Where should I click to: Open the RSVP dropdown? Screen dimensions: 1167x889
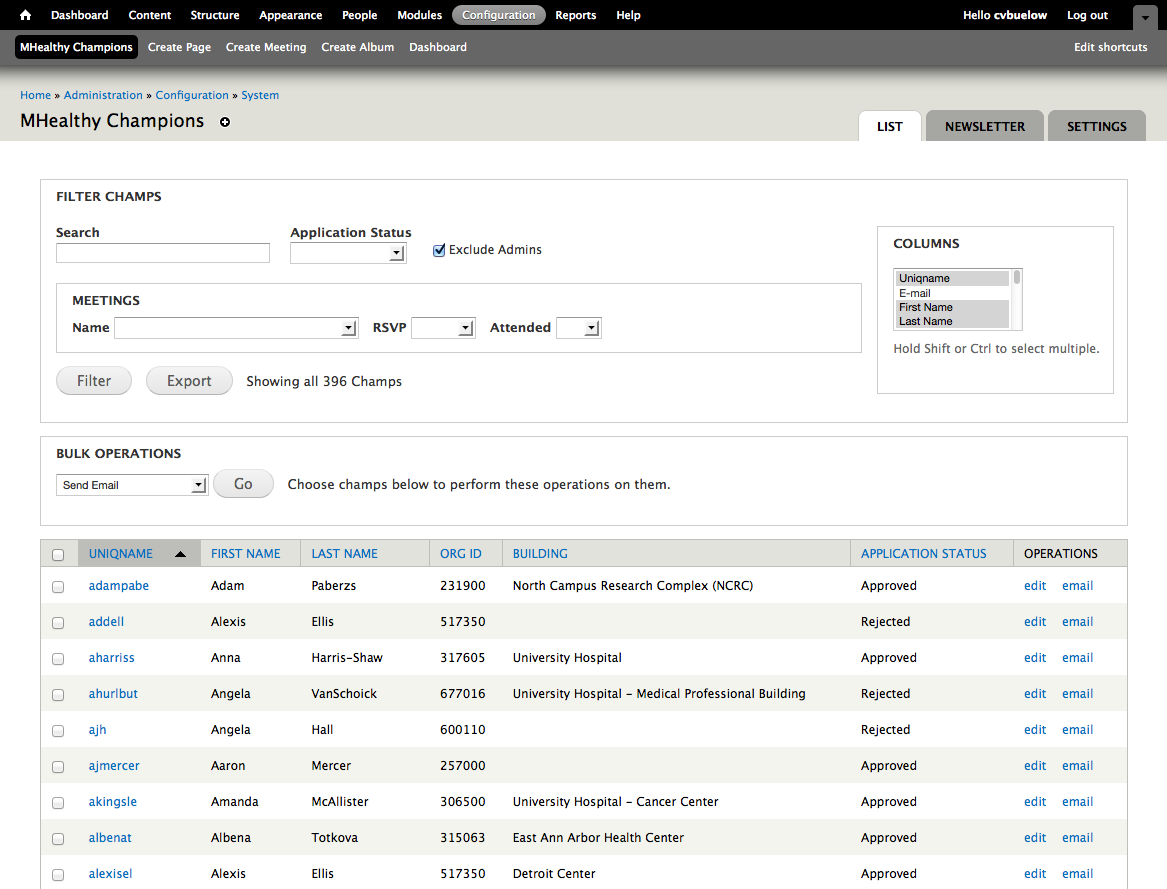point(443,328)
